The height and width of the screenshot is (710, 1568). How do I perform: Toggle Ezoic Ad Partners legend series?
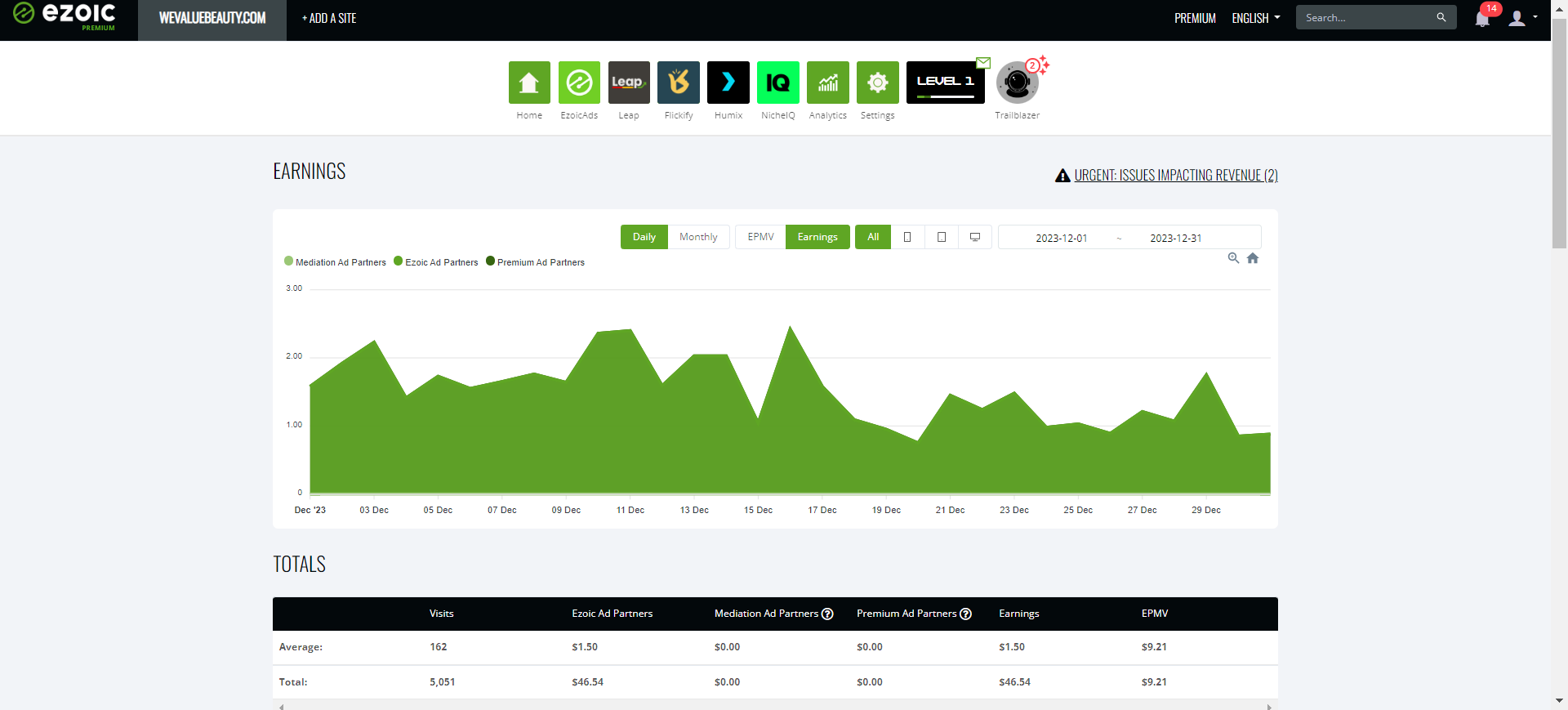[436, 262]
